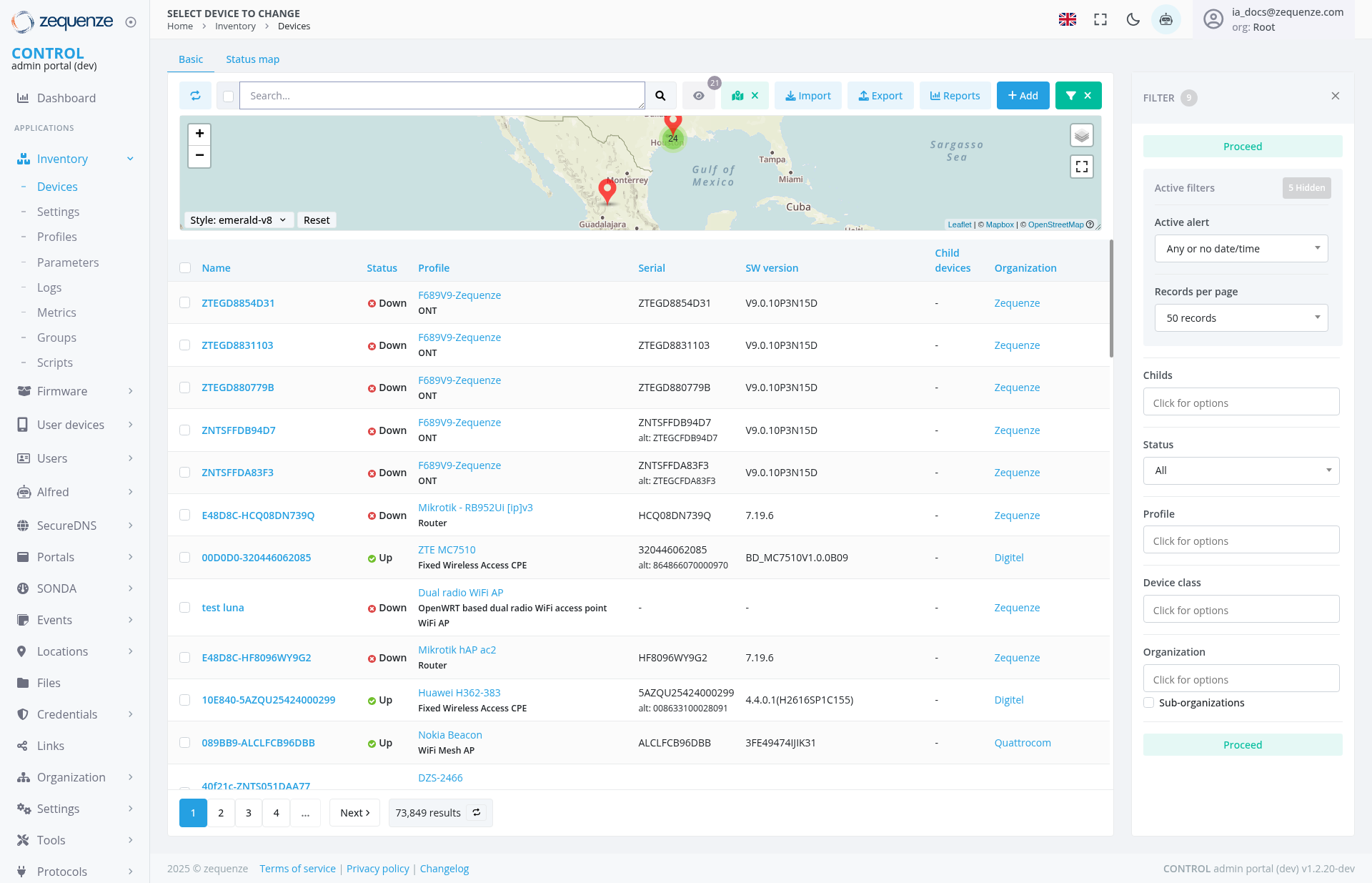Image resolution: width=1372 pixels, height=883 pixels.
Task: Click the refresh devices list icon
Action: [x=195, y=96]
